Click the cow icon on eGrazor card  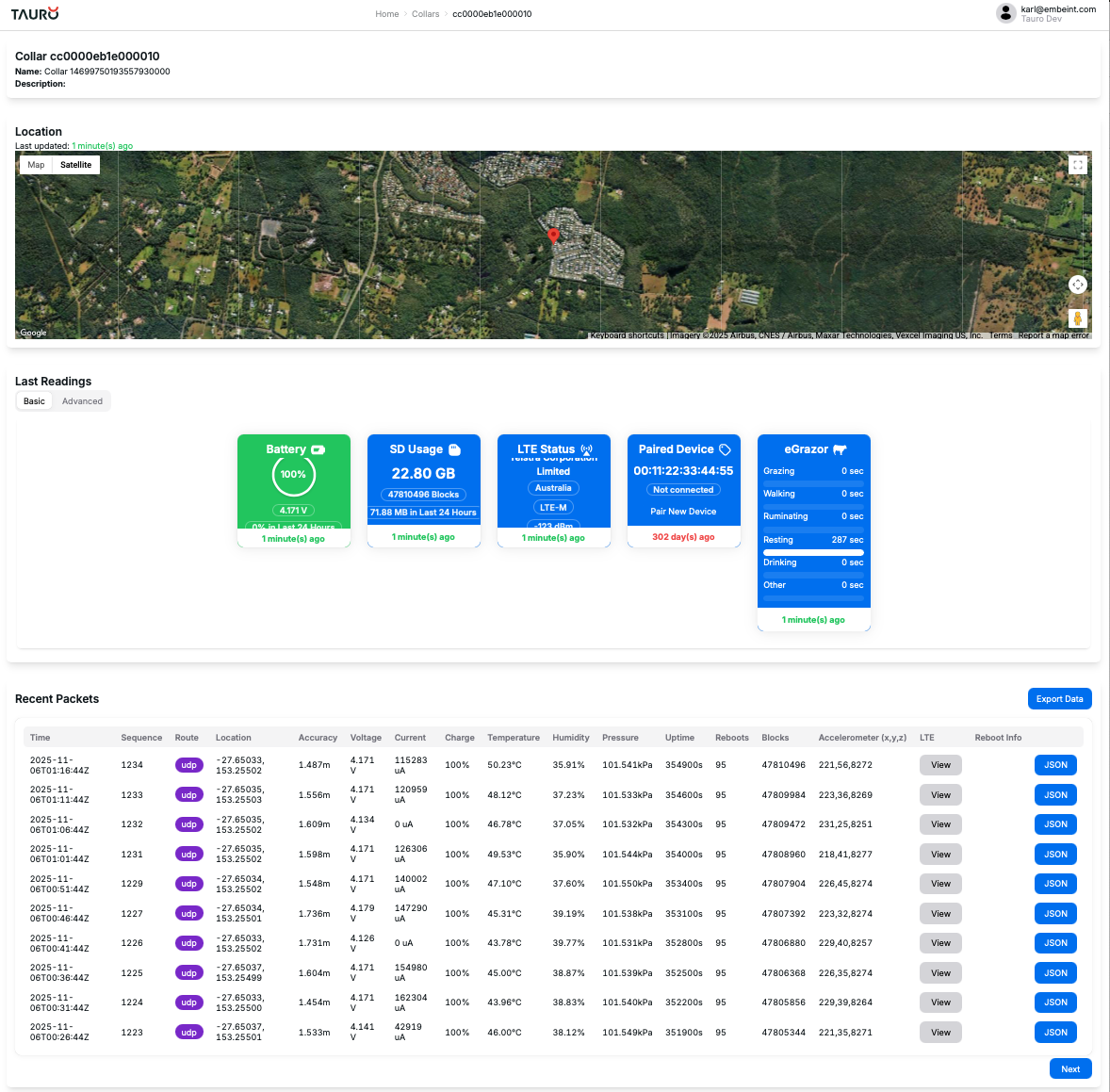[840, 449]
